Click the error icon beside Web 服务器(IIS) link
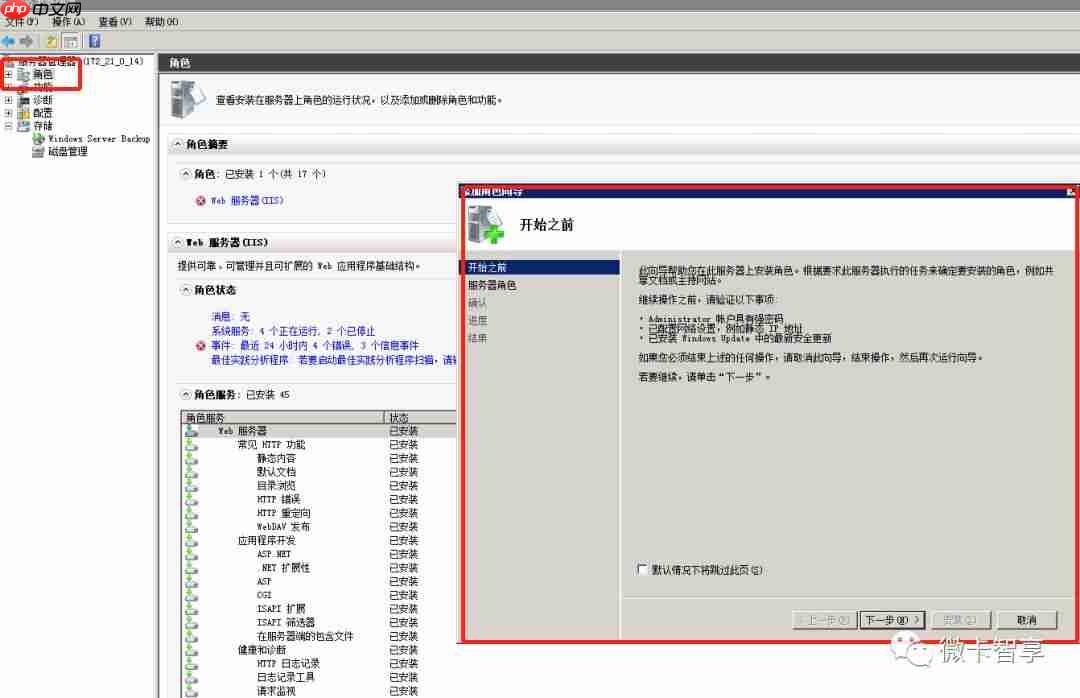The height and width of the screenshot is (698, 1080). [x=200, y=201]
